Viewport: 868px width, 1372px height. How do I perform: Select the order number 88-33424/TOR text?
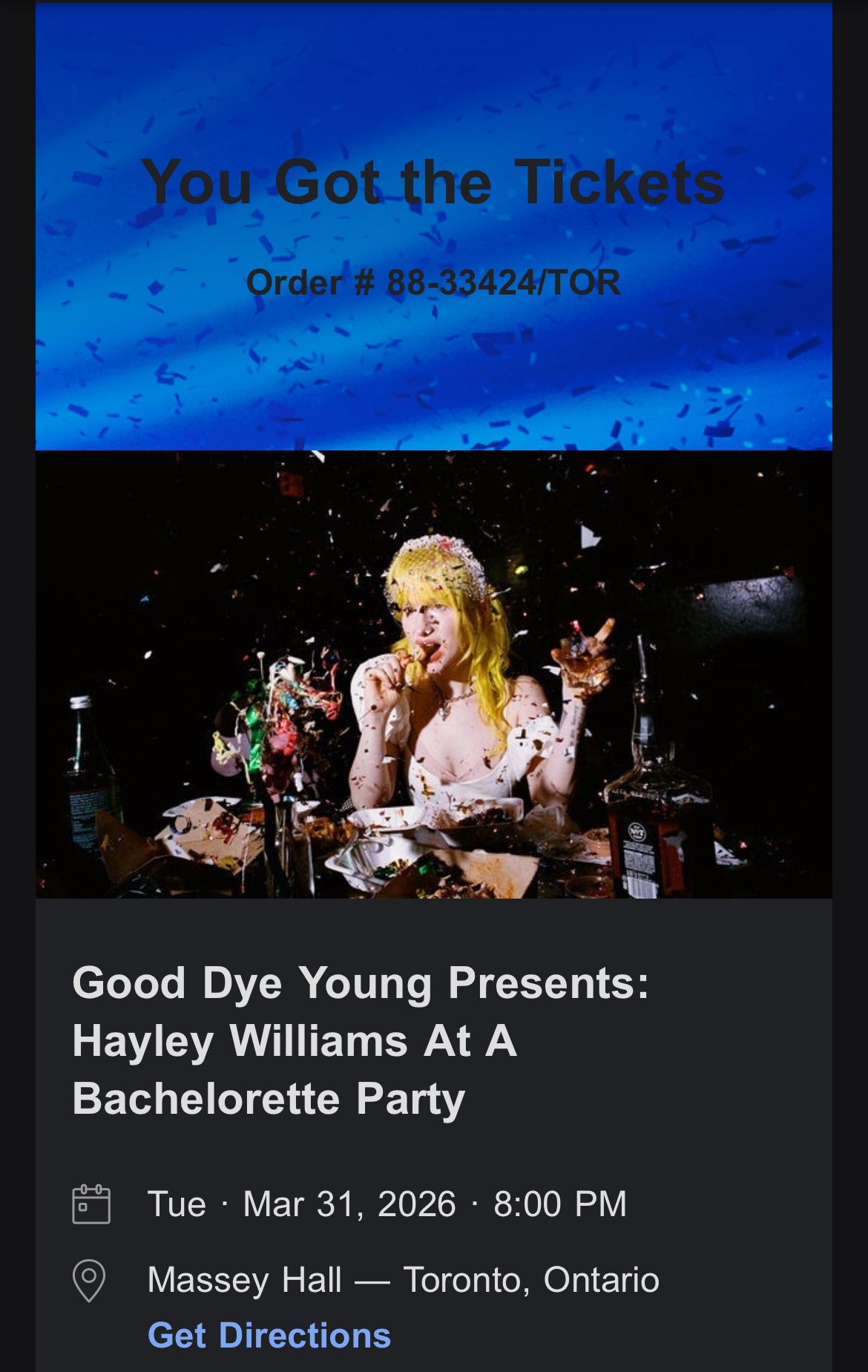coord(504,282)
